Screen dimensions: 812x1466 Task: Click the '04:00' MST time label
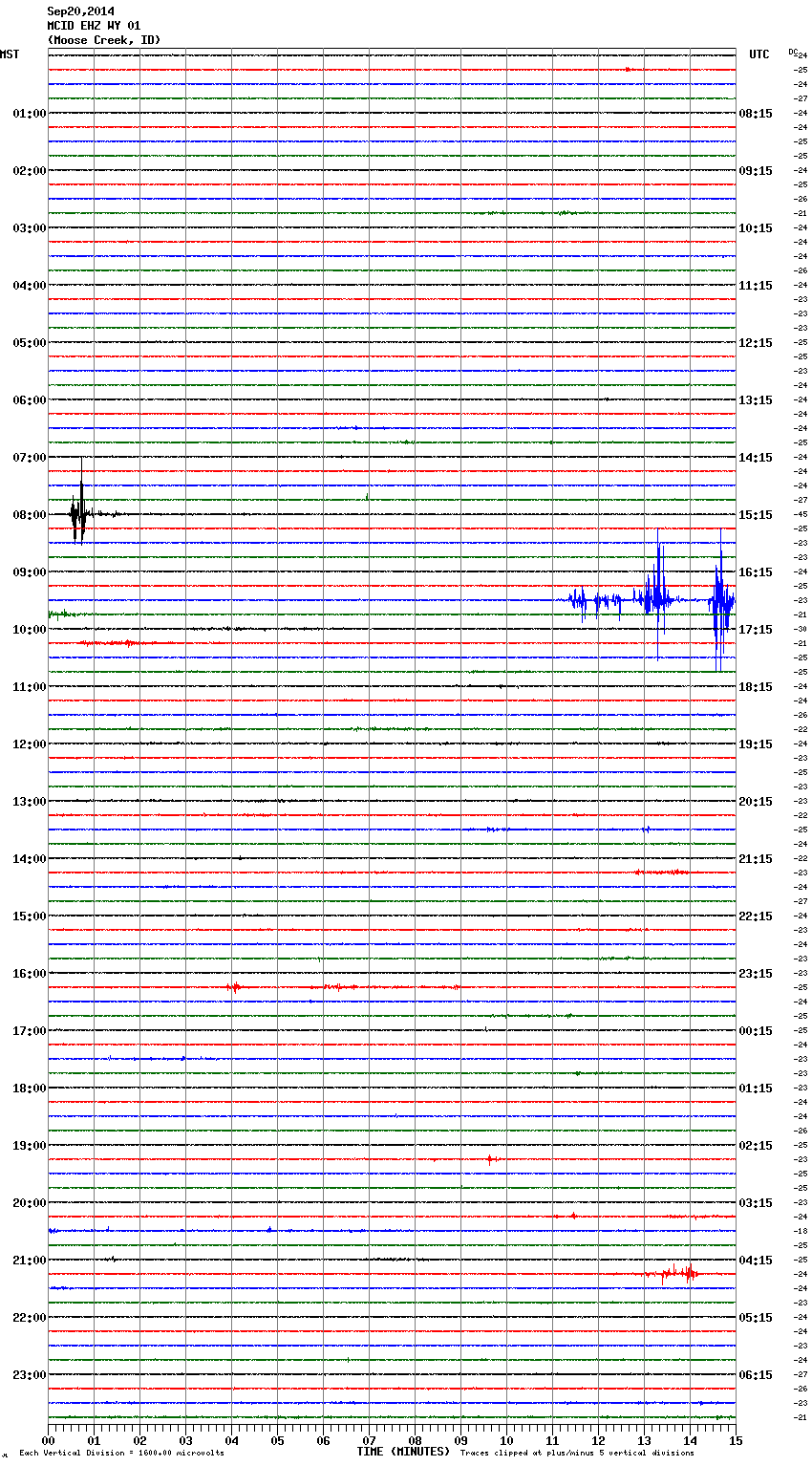29,286
